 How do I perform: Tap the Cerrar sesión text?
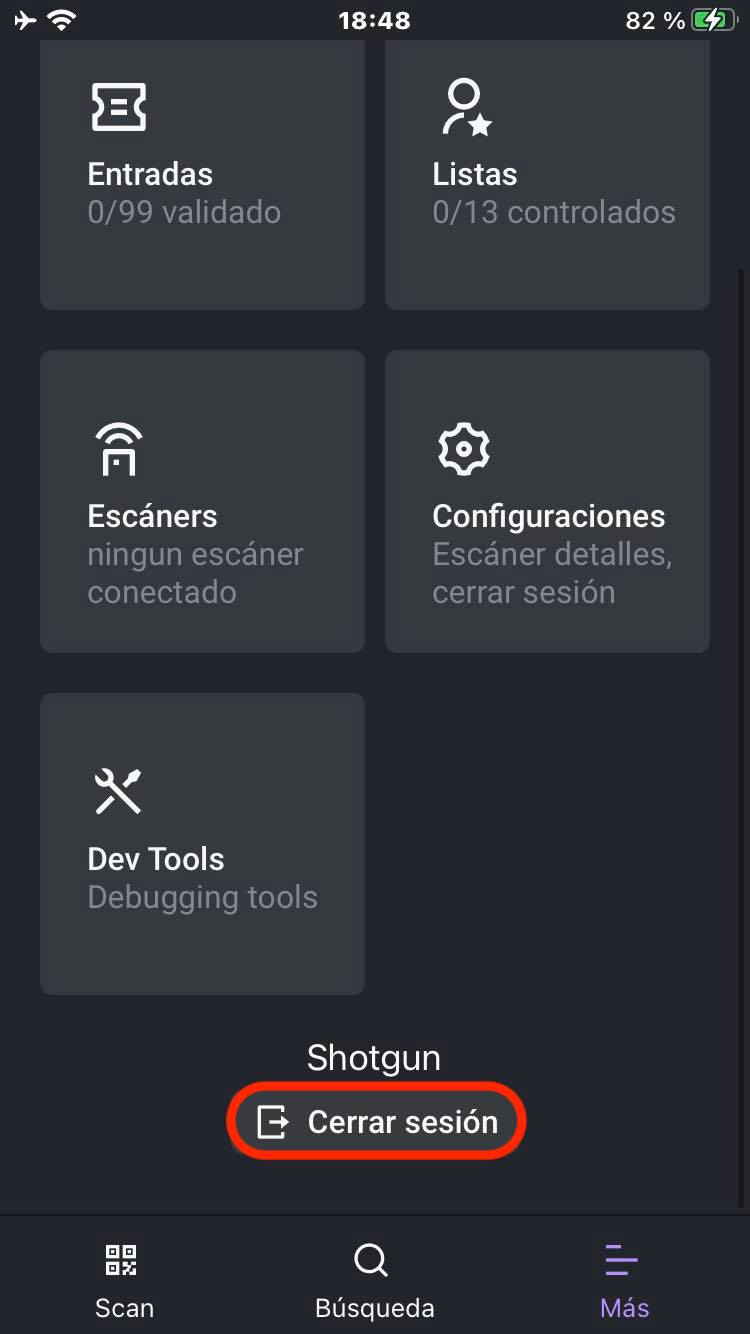[x=402, y=1122]
